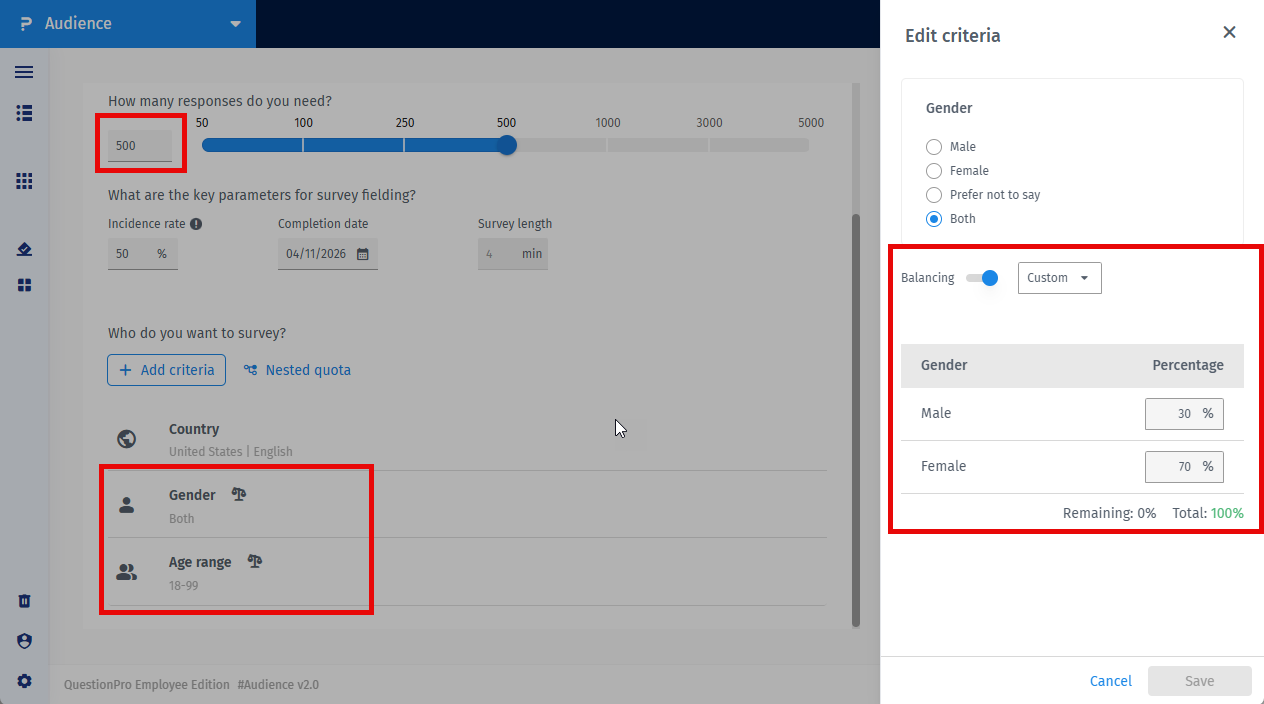Click the Save button
Viewport: 1264px width, 704px height.
[x=1200, y=681]
